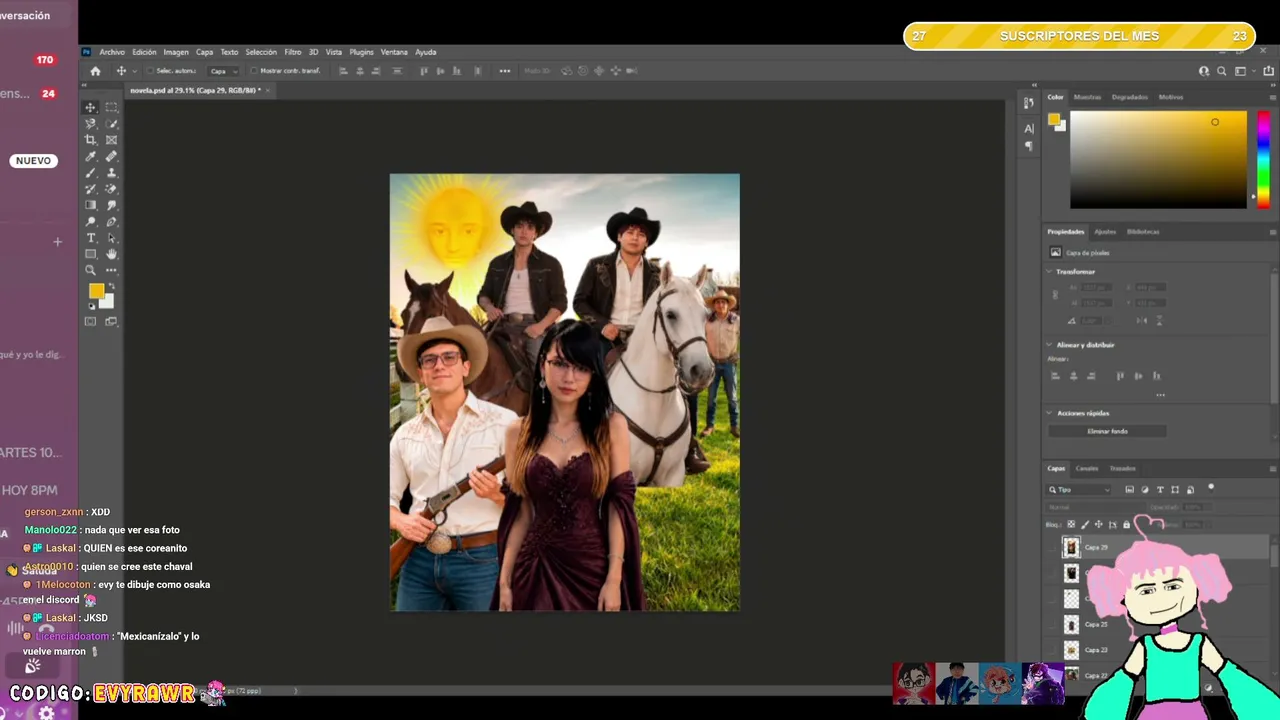Open the Imagen menu
Viewport: 1280px width, 720px height.
[176, 52]
